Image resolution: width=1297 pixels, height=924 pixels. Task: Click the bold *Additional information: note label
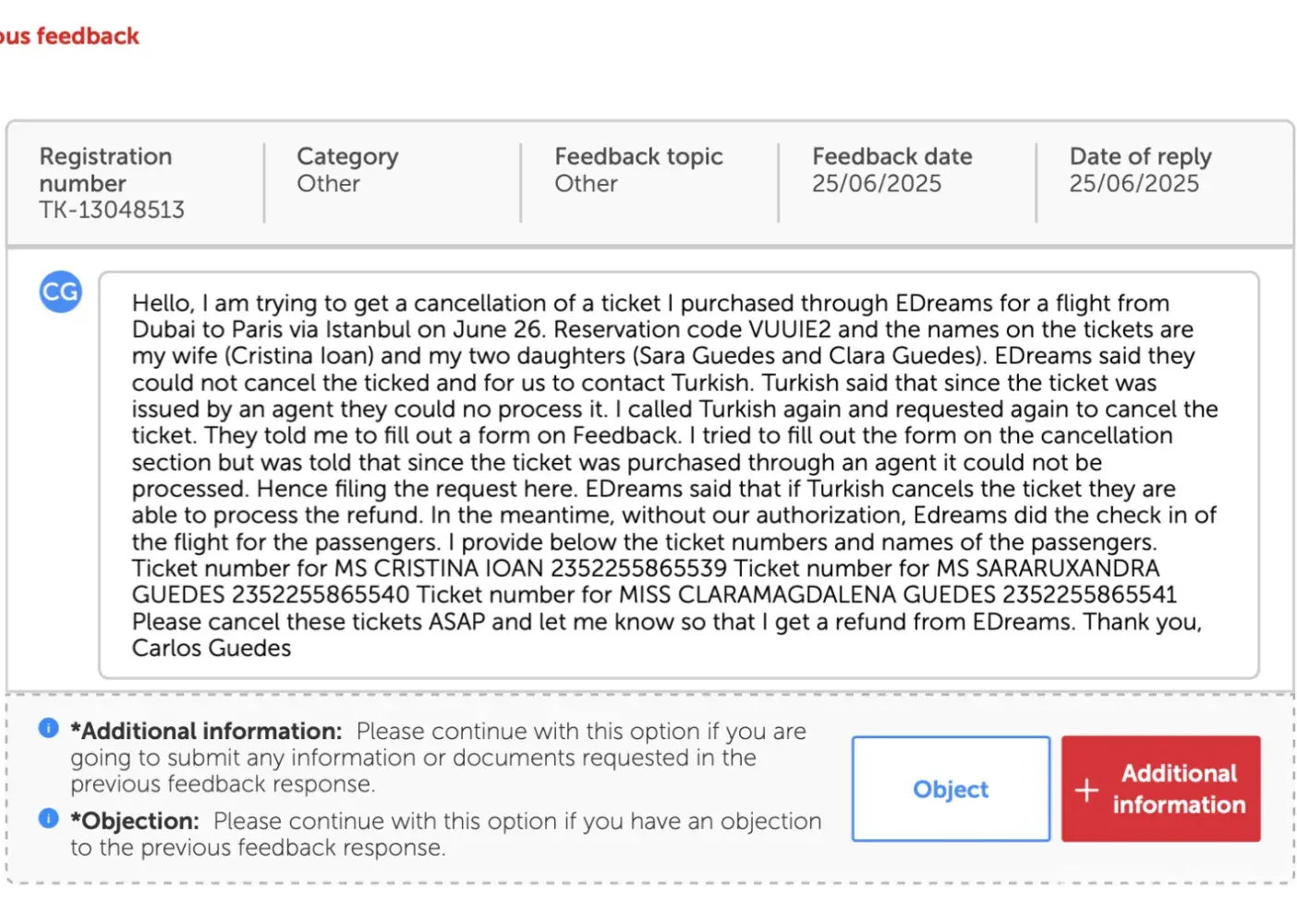click(206, 731)
